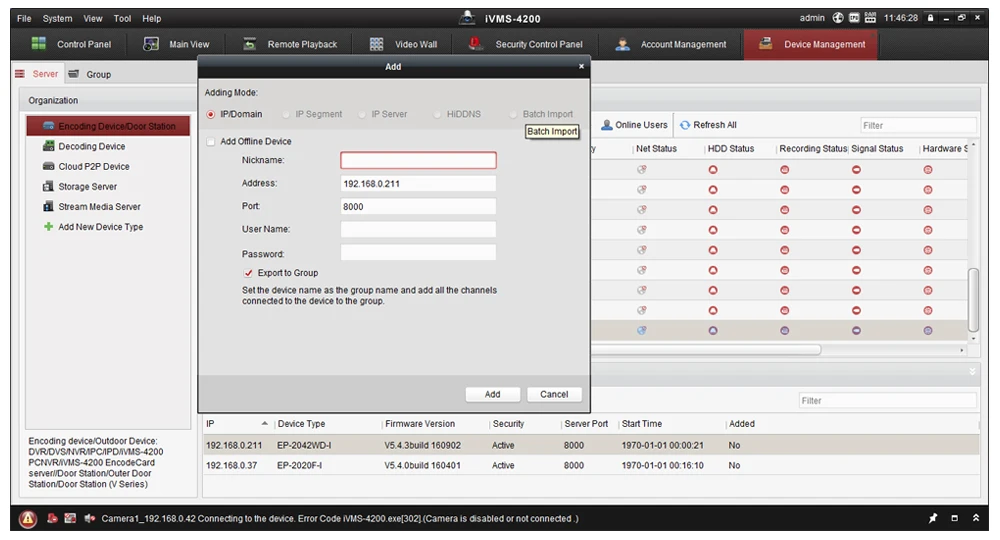This screenshot has height=540, width=1000.
Task: Click EP-2020F-I device type cell
Action: pyautogui.click(x=299, y=465)
